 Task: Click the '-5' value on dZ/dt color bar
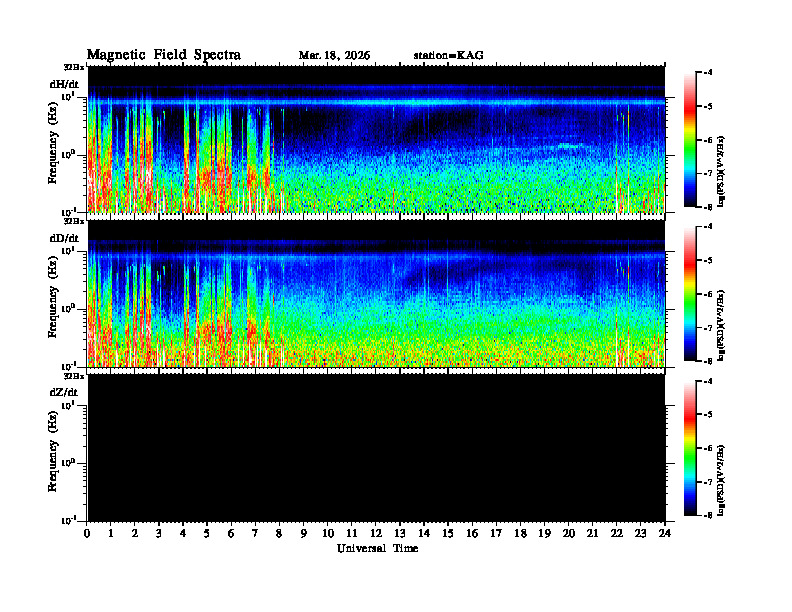[x=708, y=415]
